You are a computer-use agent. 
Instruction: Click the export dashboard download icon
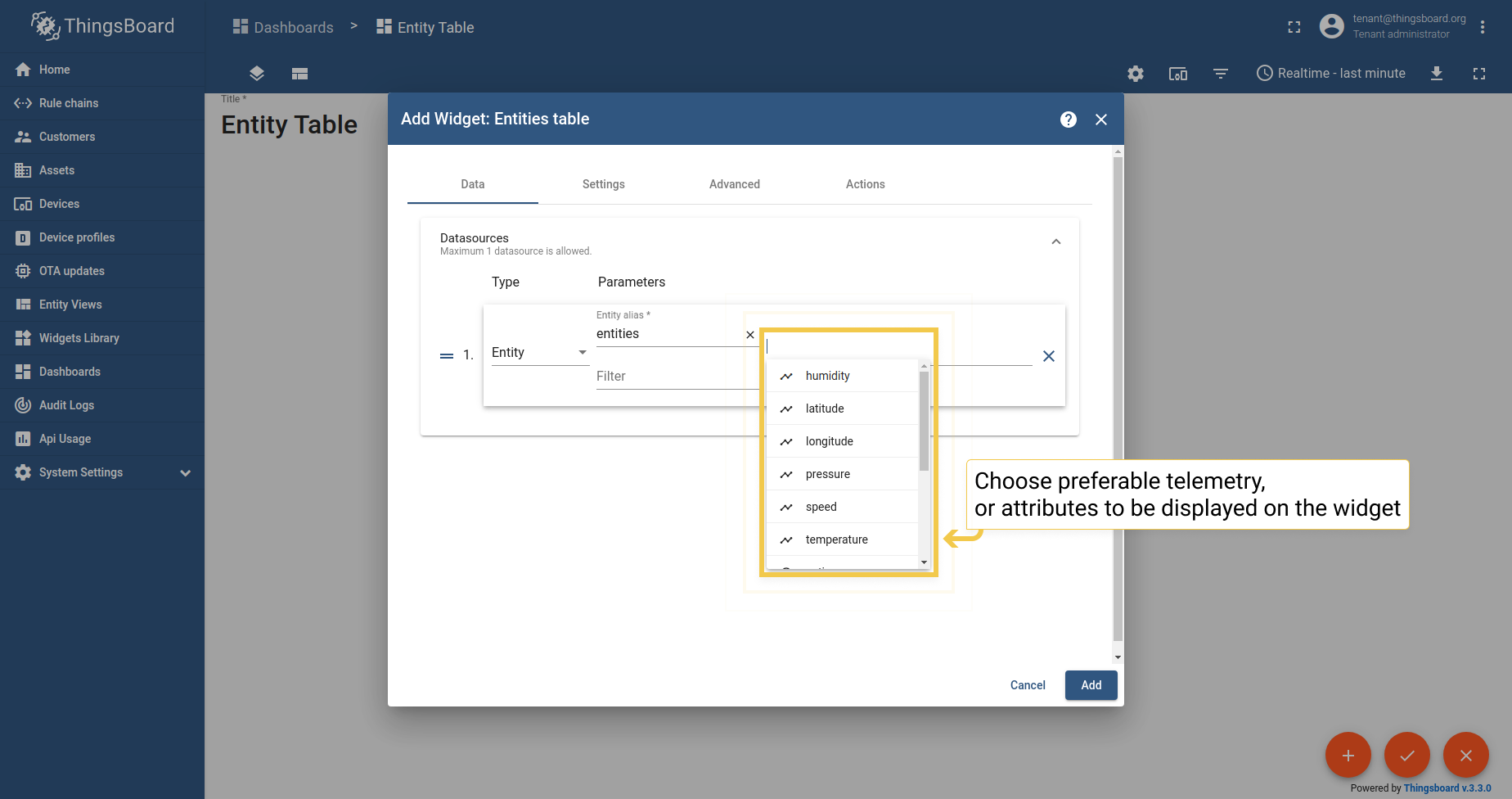pos(1436,74)
